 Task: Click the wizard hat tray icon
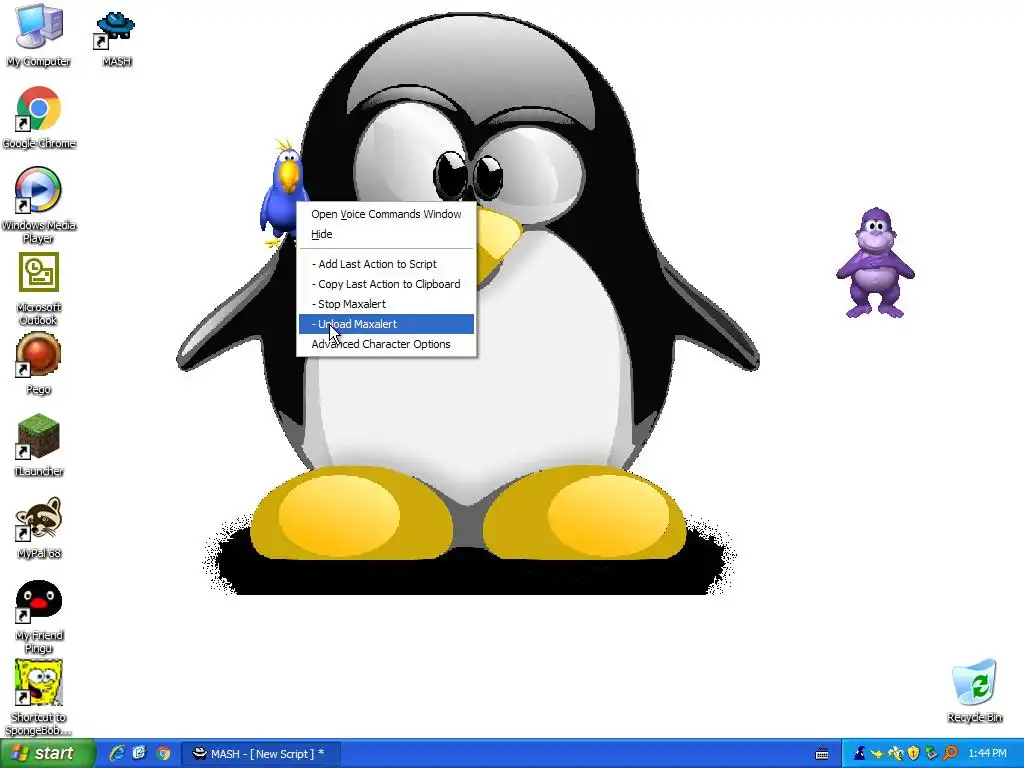tap(859, 754)
